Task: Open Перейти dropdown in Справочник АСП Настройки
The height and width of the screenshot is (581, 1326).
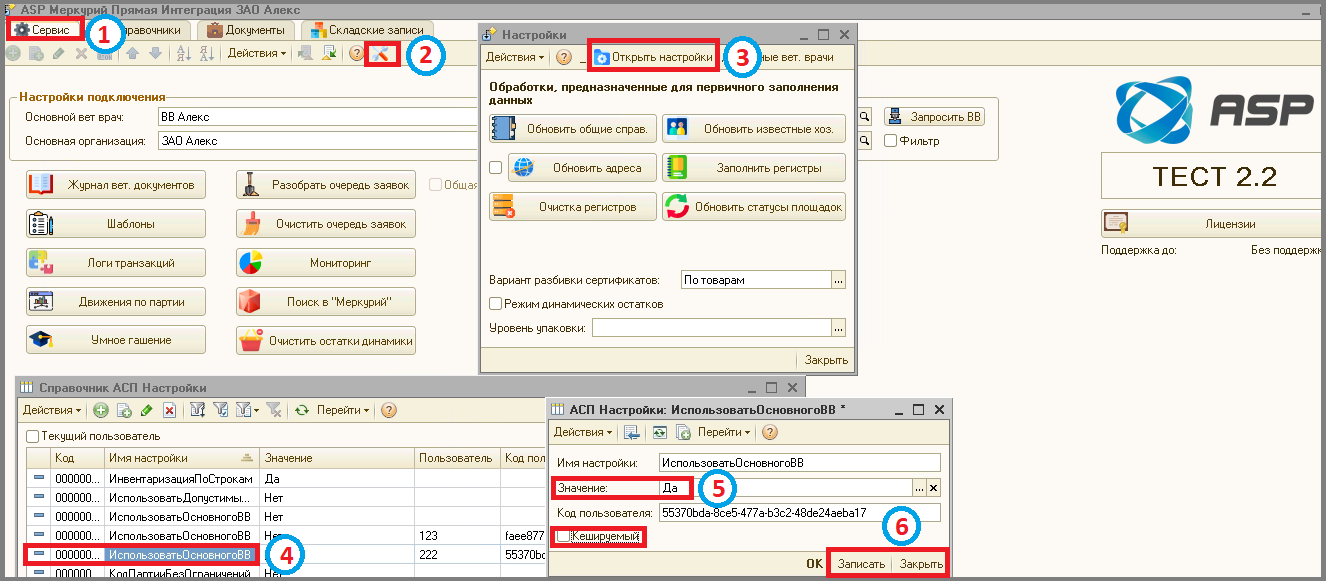Action: [x=342, y=410]
